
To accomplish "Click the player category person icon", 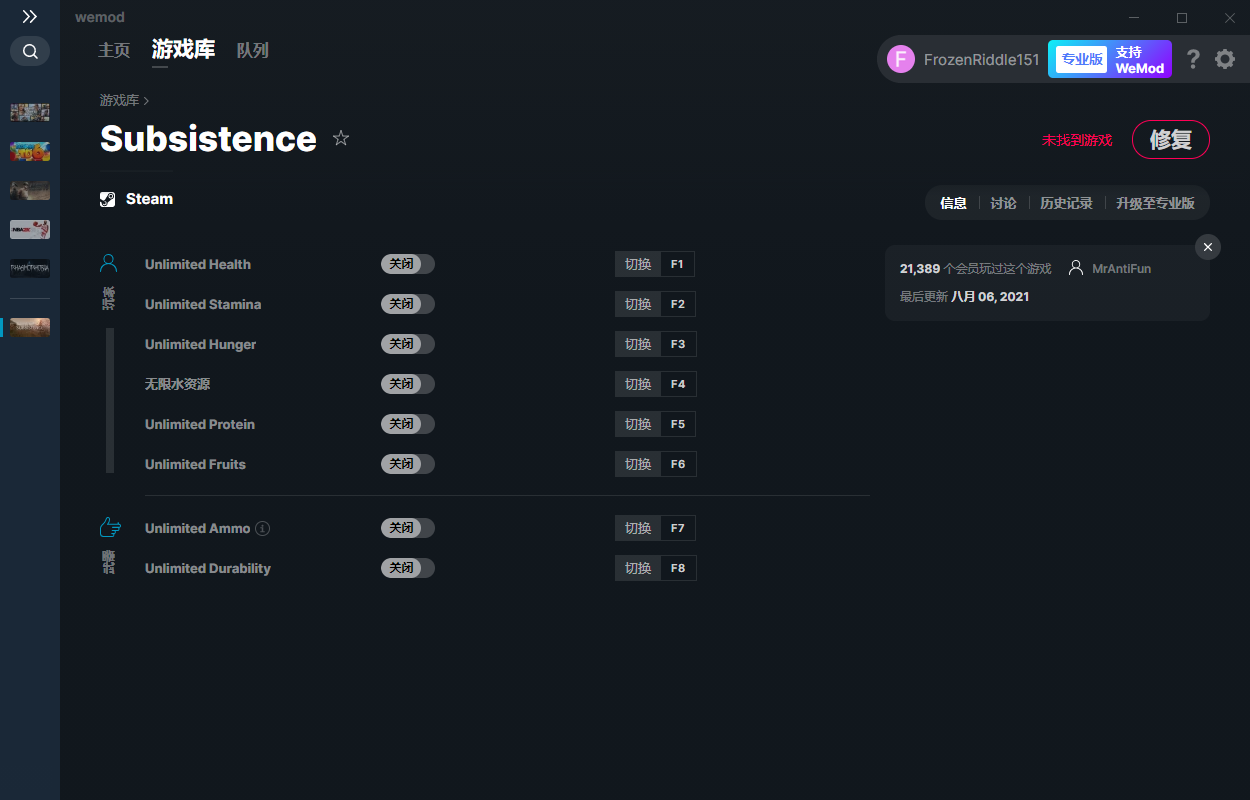I will pyautogui.click(x=109, y=264).
